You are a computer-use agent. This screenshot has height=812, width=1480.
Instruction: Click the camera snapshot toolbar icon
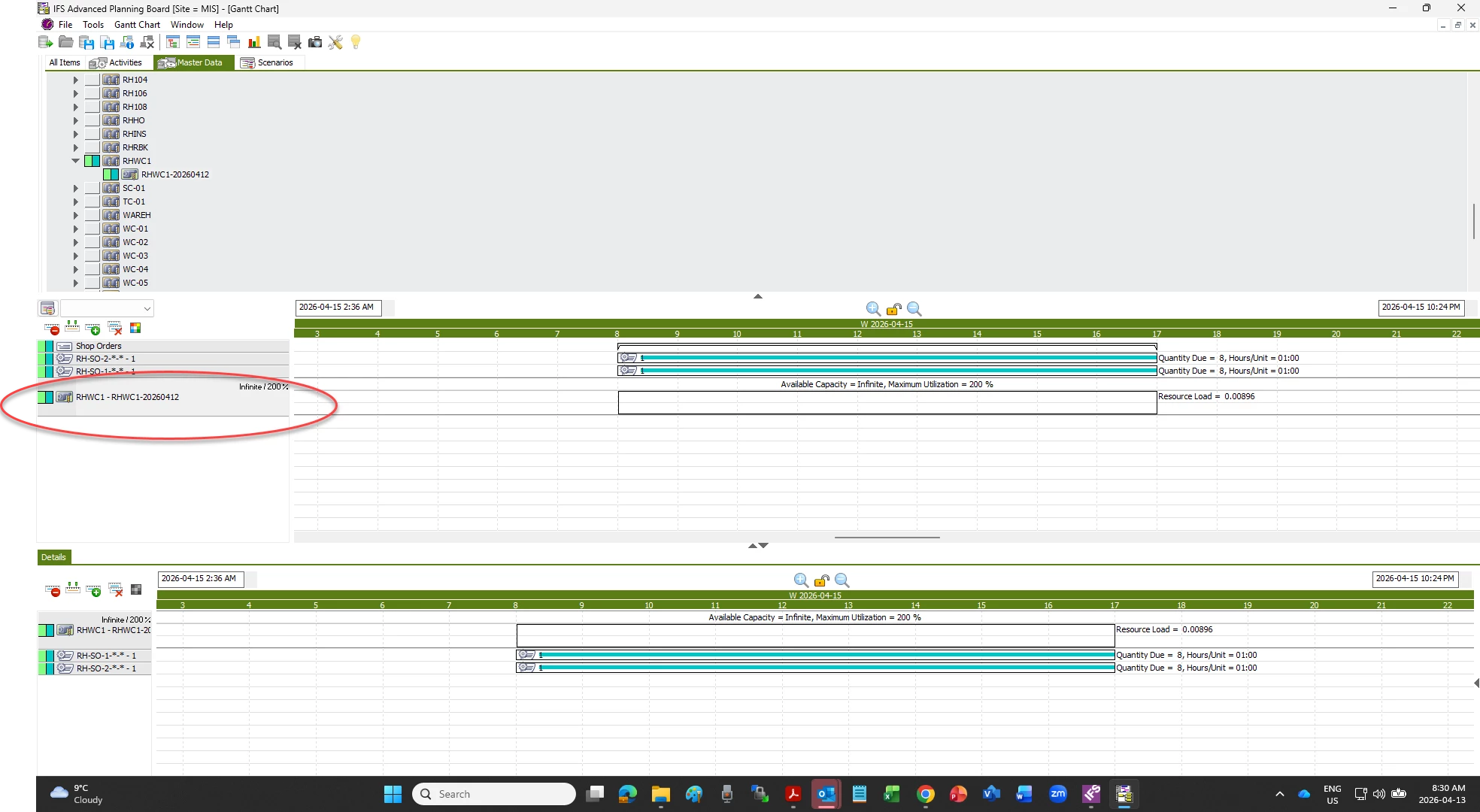point(315,42)
